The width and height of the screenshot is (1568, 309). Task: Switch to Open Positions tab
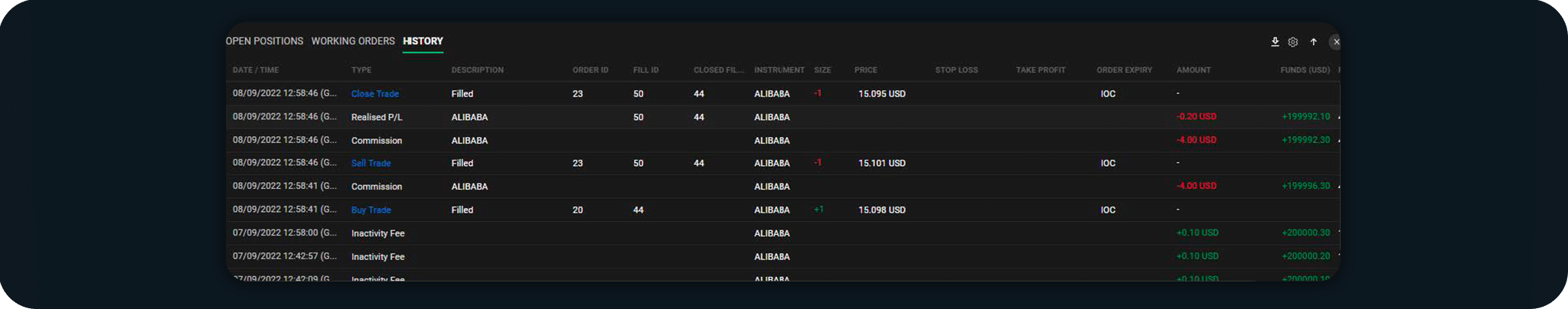click(x=264, y=41)
